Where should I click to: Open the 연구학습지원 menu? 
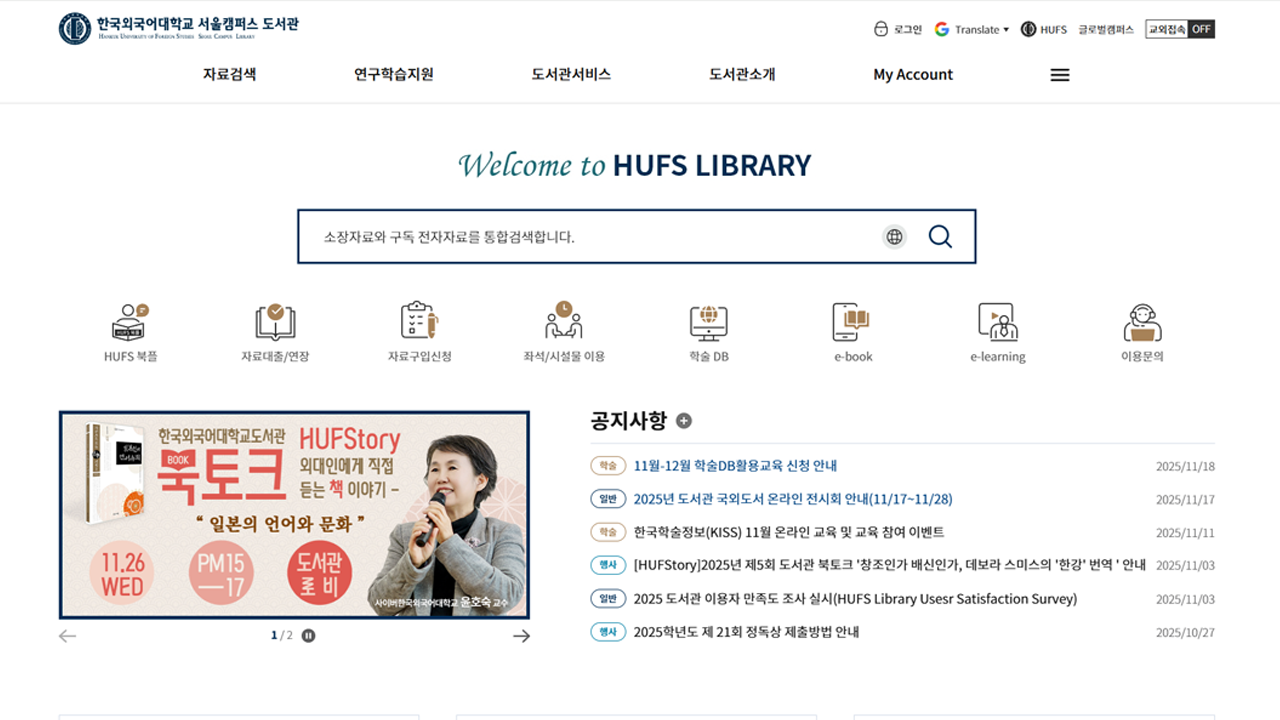[x=394, y=74]
